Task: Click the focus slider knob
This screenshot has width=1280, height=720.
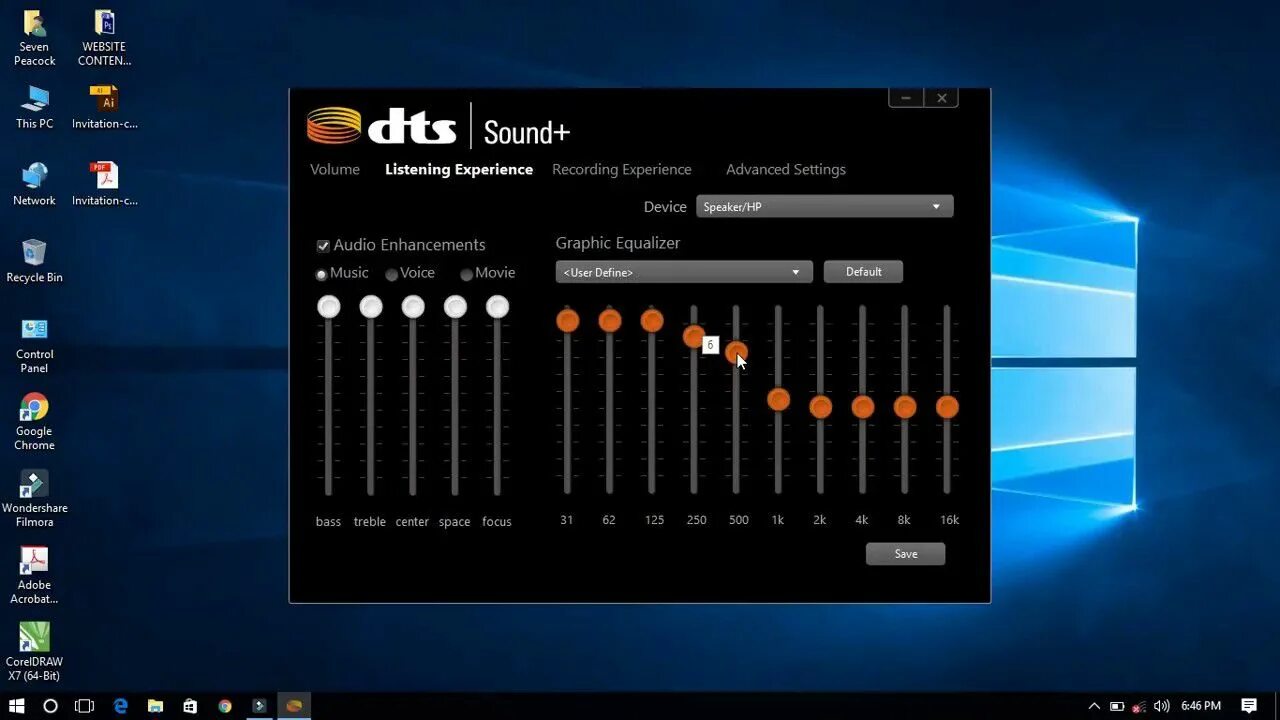Action: (x=497, y=307)
